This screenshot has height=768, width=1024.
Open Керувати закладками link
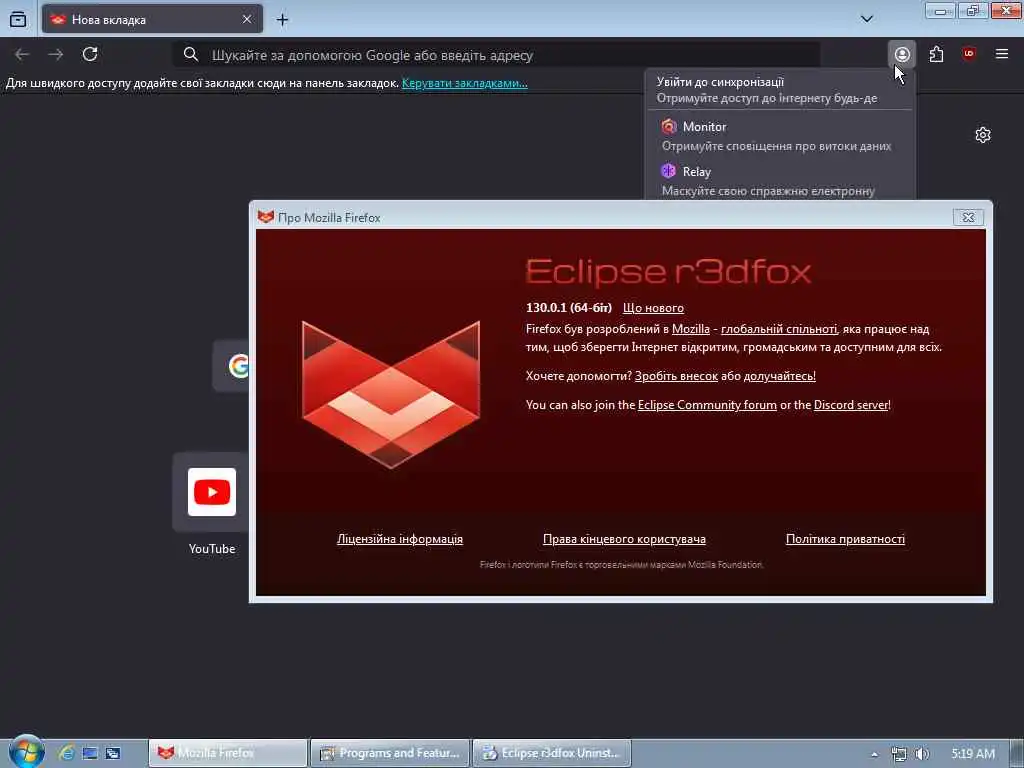pyautogui.click(x=464, y=83)
